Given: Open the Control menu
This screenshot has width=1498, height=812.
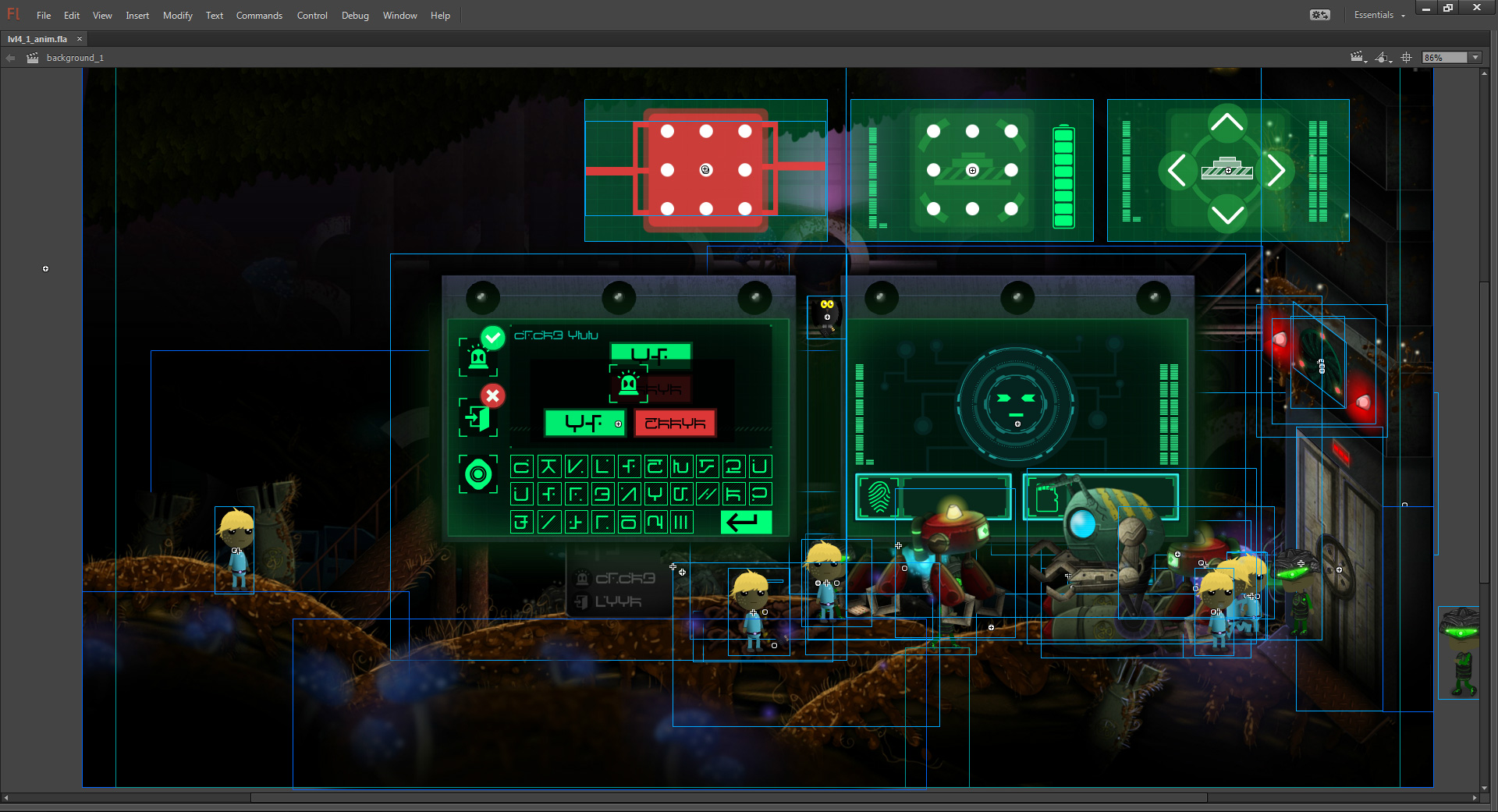Looking at the screenshot, I should tap(312, 16).
